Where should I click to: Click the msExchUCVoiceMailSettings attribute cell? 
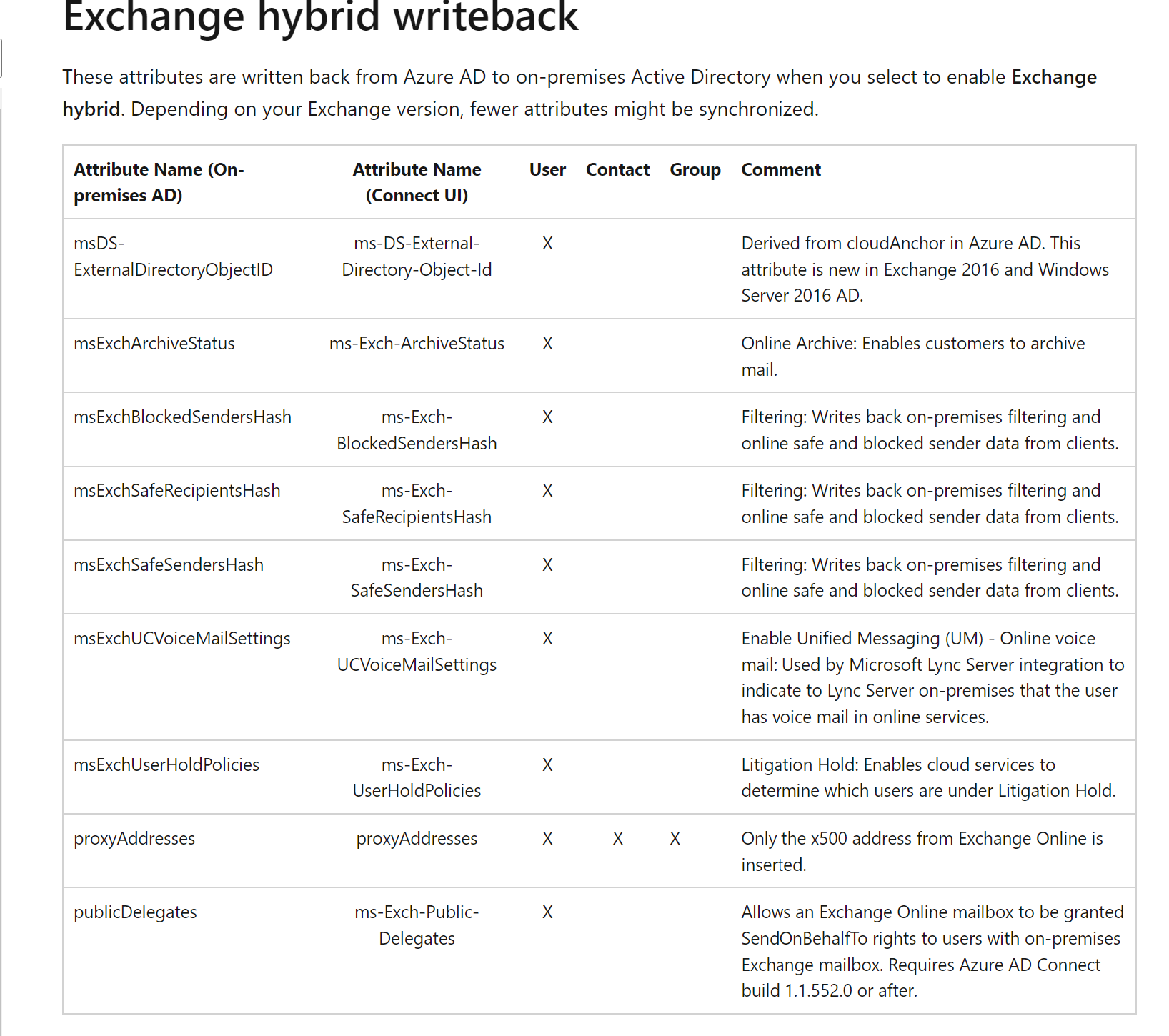(x=182, y=638)
